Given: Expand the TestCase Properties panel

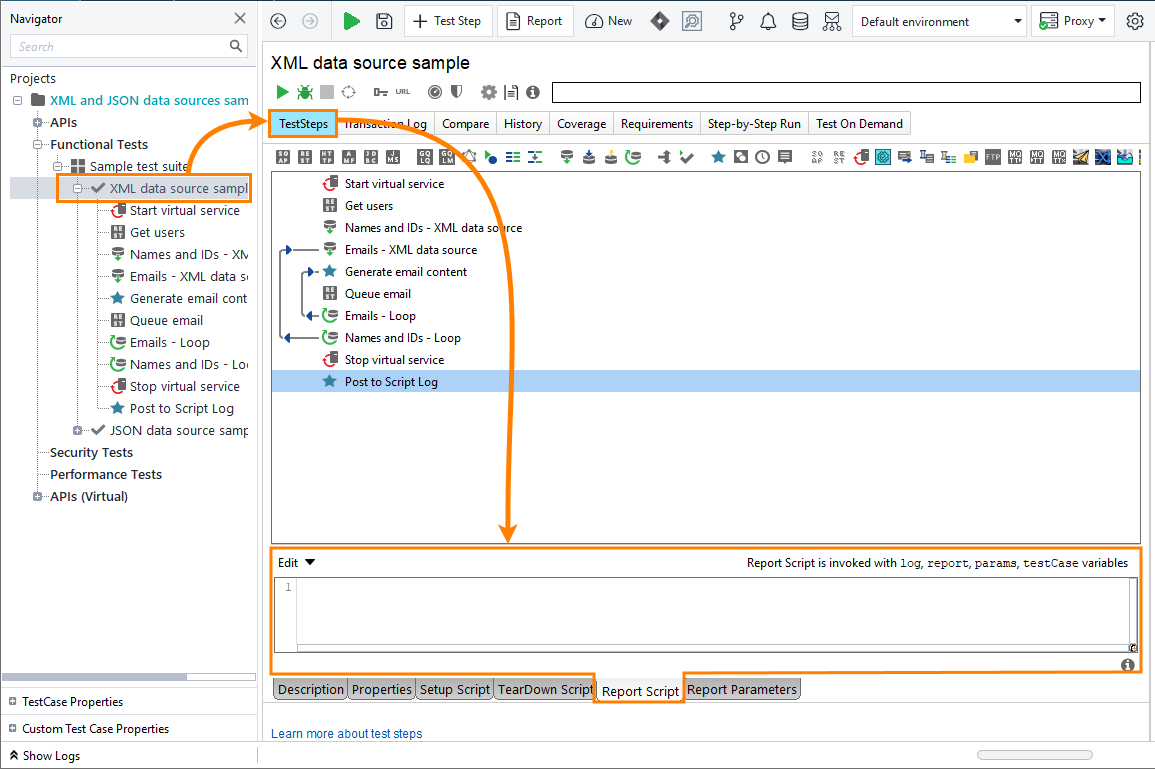Looking at the screenshot, I should 13,701.
